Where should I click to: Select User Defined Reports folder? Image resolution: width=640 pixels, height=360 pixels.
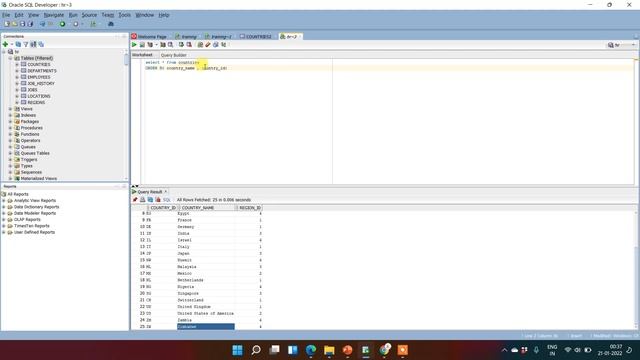click(x=34, y=232)
